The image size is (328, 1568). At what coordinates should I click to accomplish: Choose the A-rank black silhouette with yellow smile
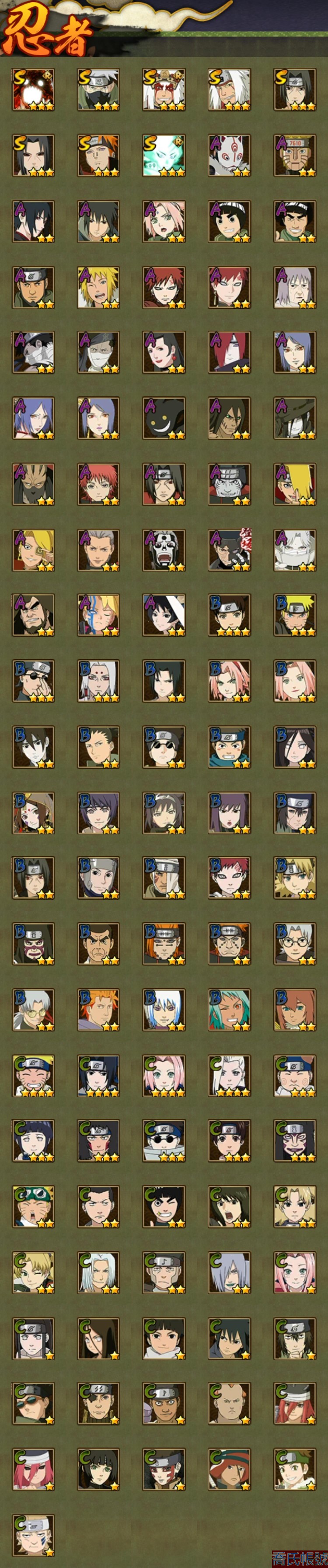(164, 418)
